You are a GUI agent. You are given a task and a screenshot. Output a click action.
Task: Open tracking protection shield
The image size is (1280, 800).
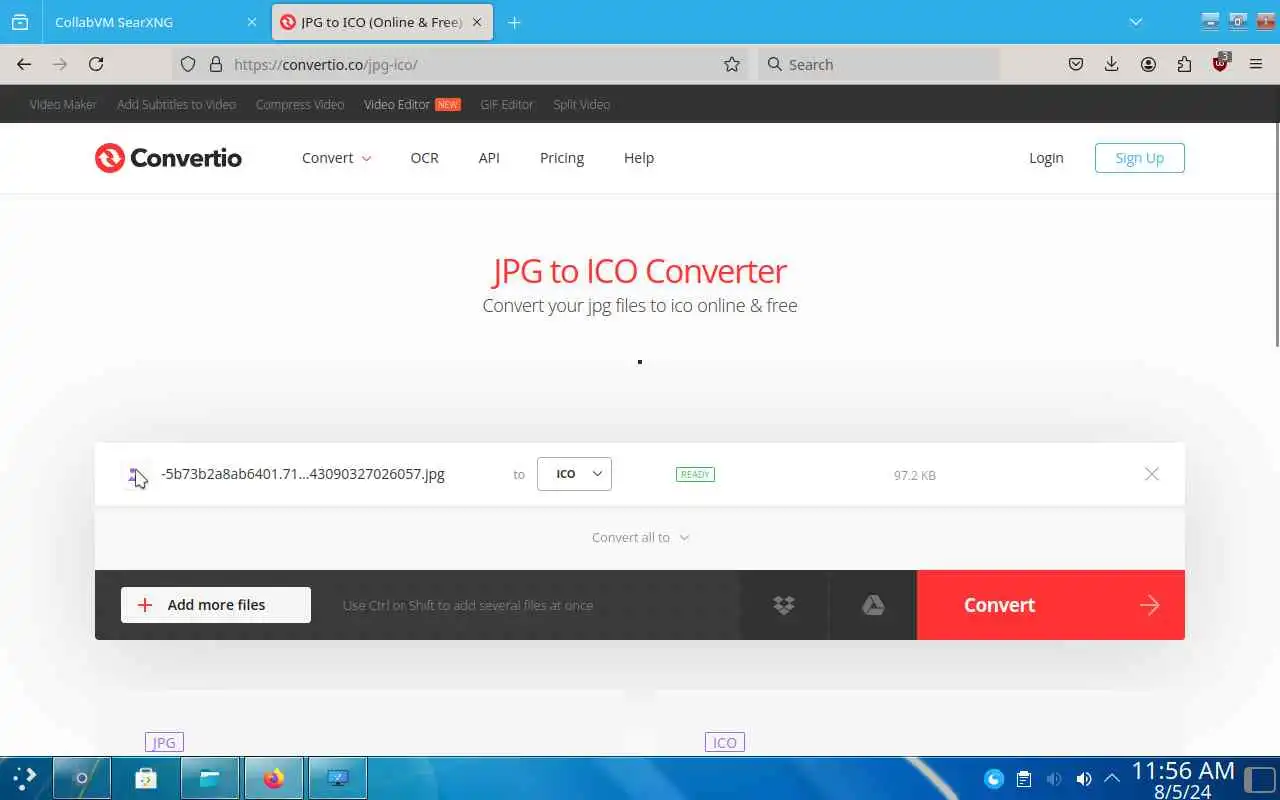pyautogui.click(x=188, y=64)
